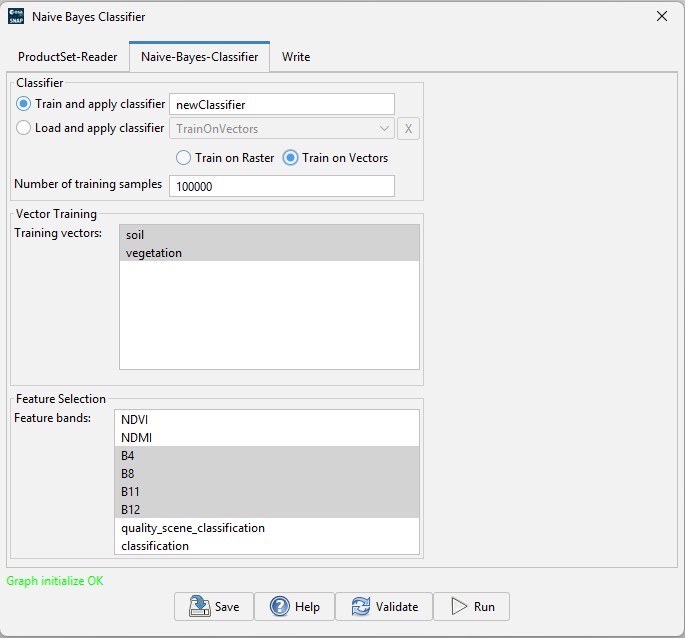Select Train and apply classifier option
This screenshot has width=685, height=638.
[x=25, y=104]
